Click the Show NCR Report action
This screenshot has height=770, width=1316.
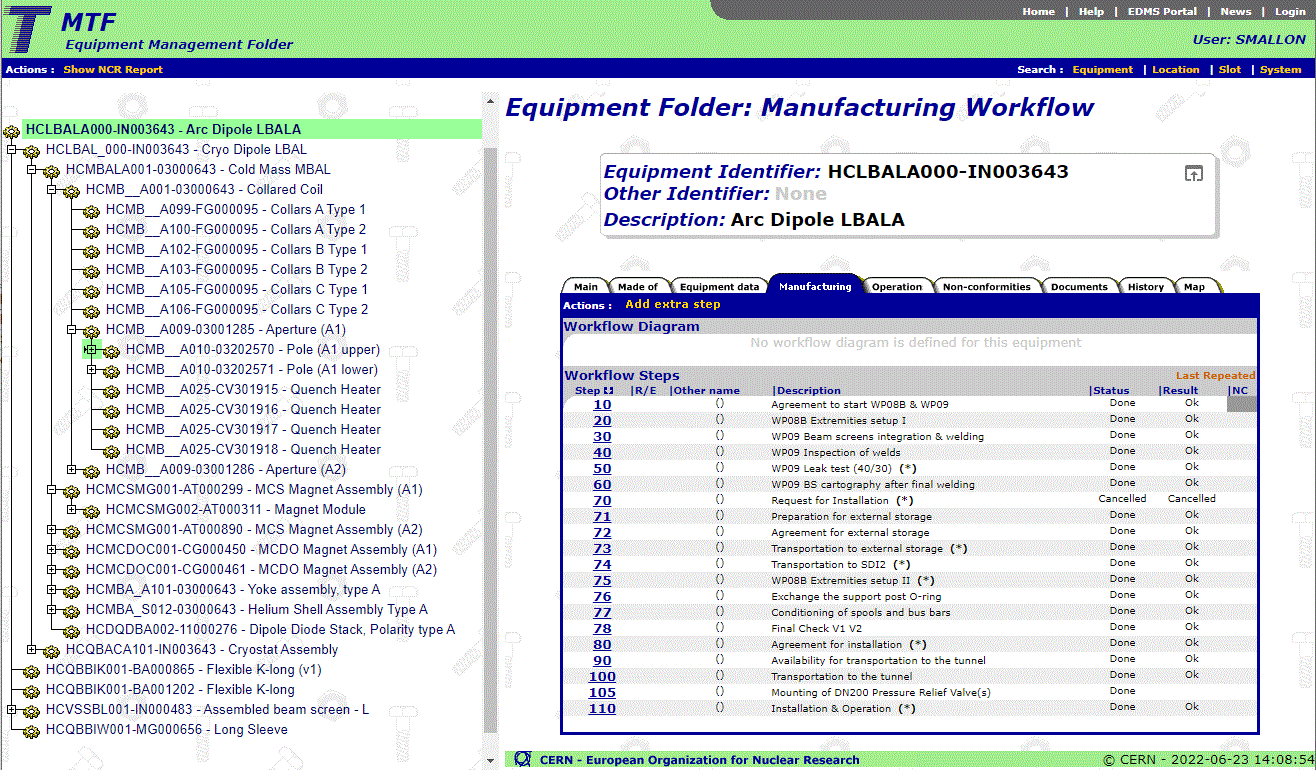(113, 70)
